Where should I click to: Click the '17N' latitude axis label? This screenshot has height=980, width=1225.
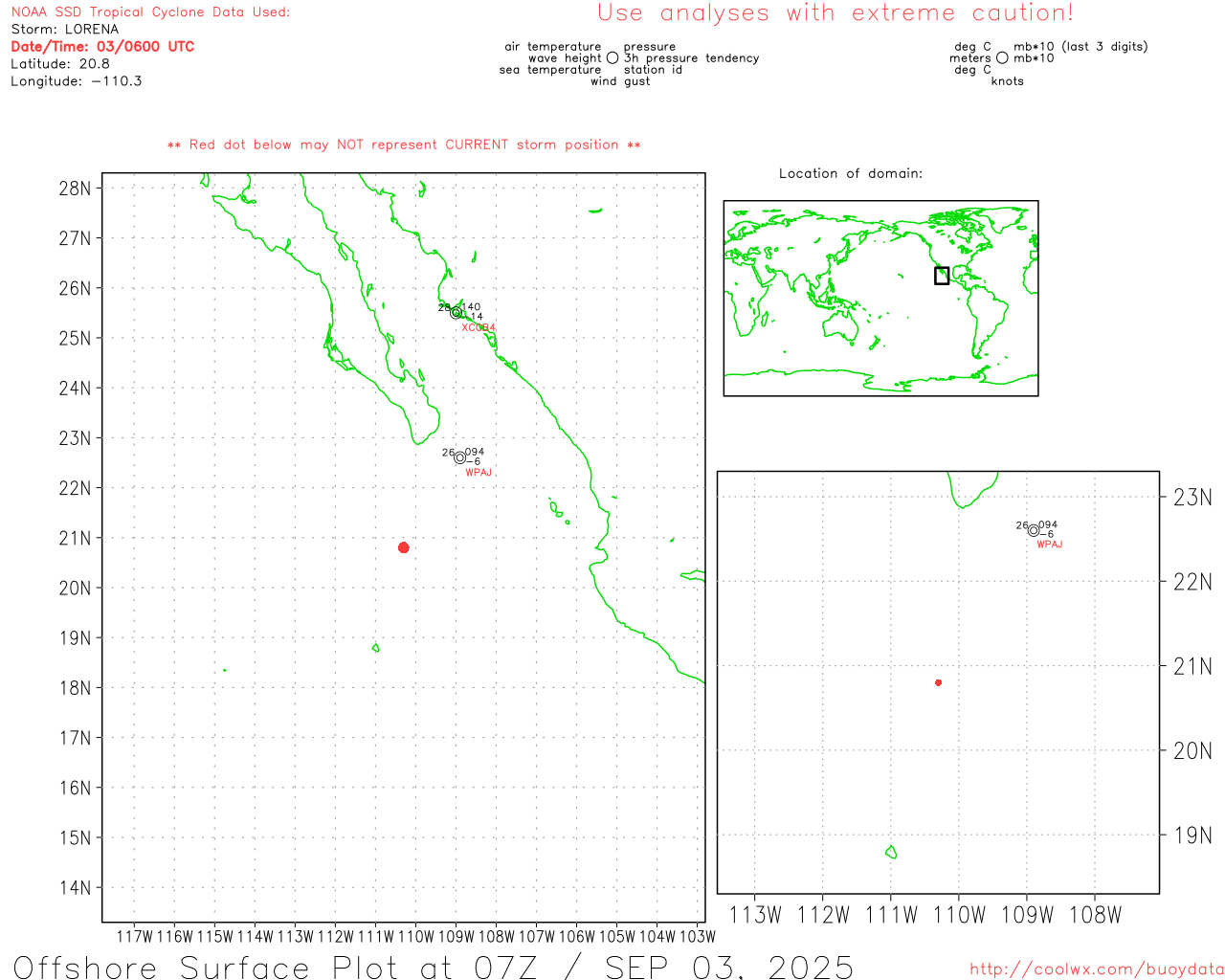[x=75, y=738]
